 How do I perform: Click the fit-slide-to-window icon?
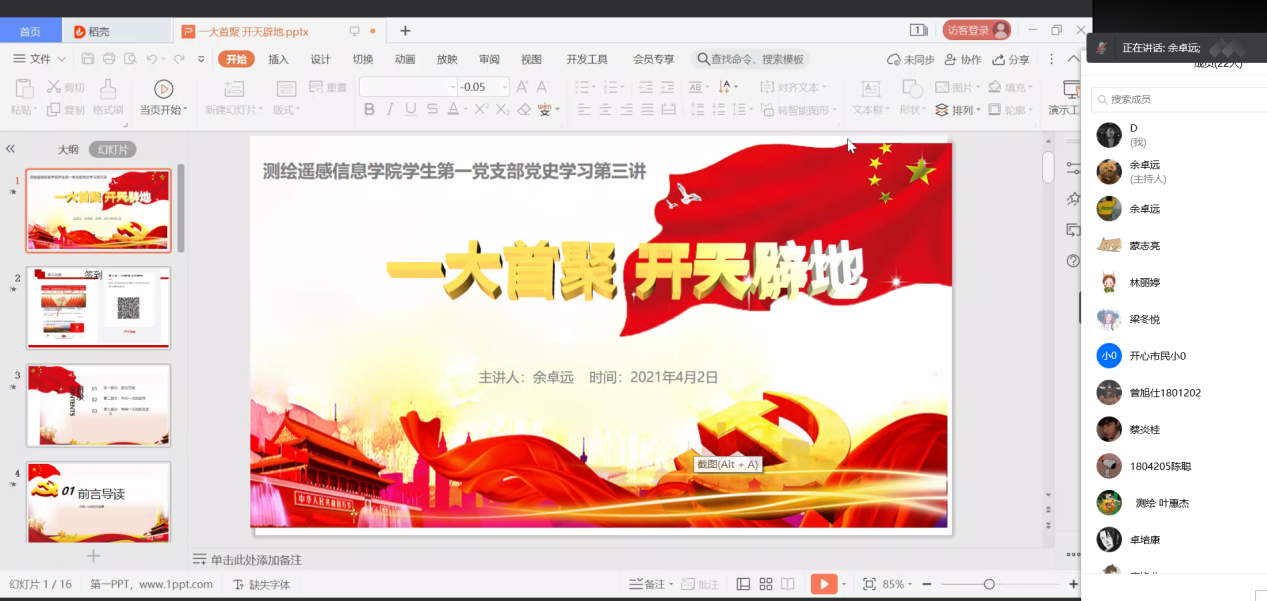869,584
